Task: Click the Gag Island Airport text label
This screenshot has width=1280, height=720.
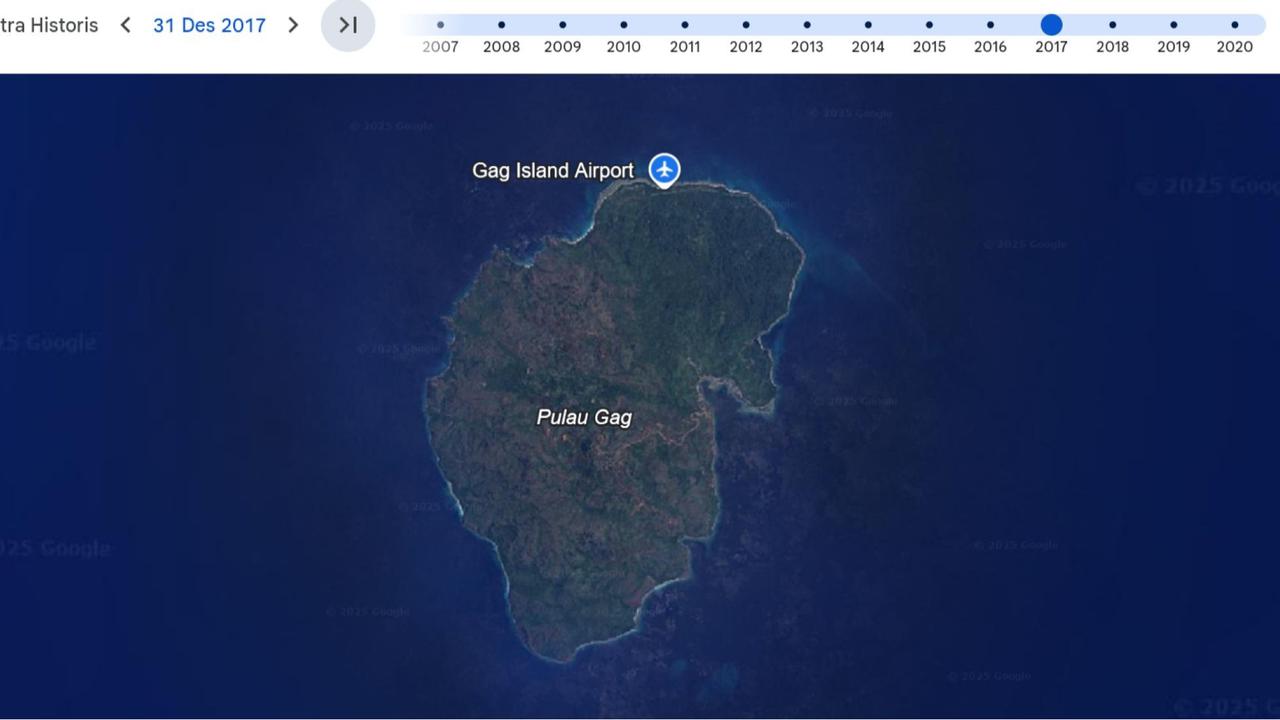Action: click(x=553, y=171)
